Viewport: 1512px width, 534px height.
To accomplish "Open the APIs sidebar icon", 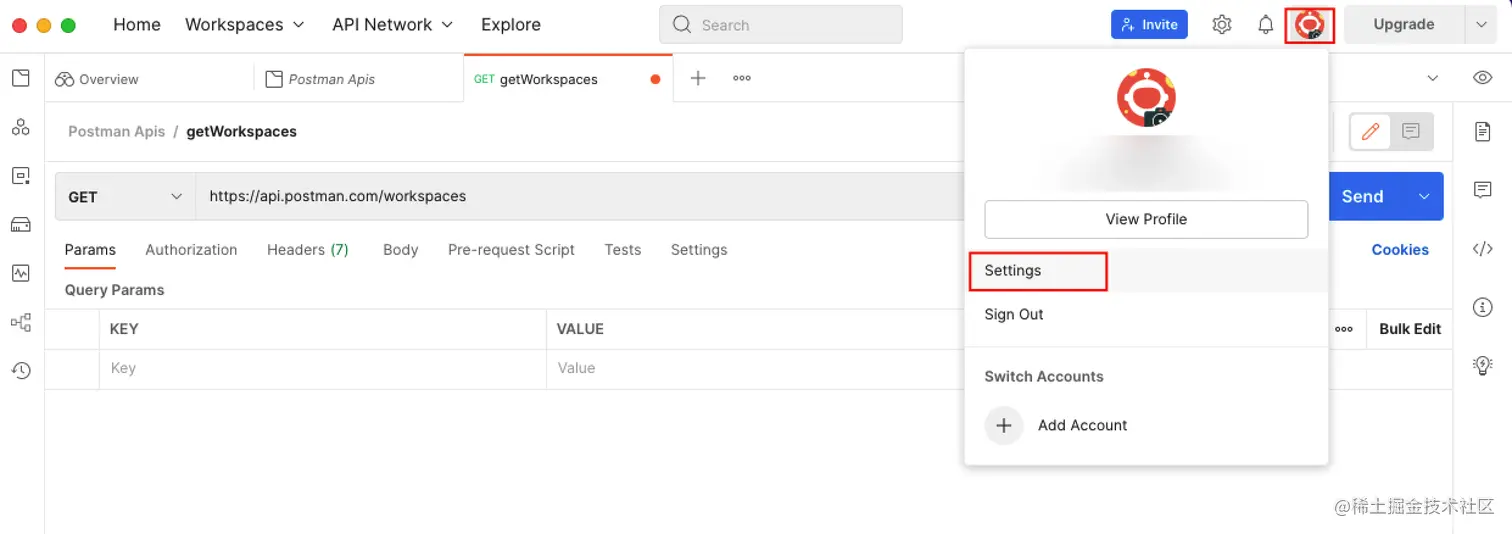I will pyautogui.click(x=21, y=127).
